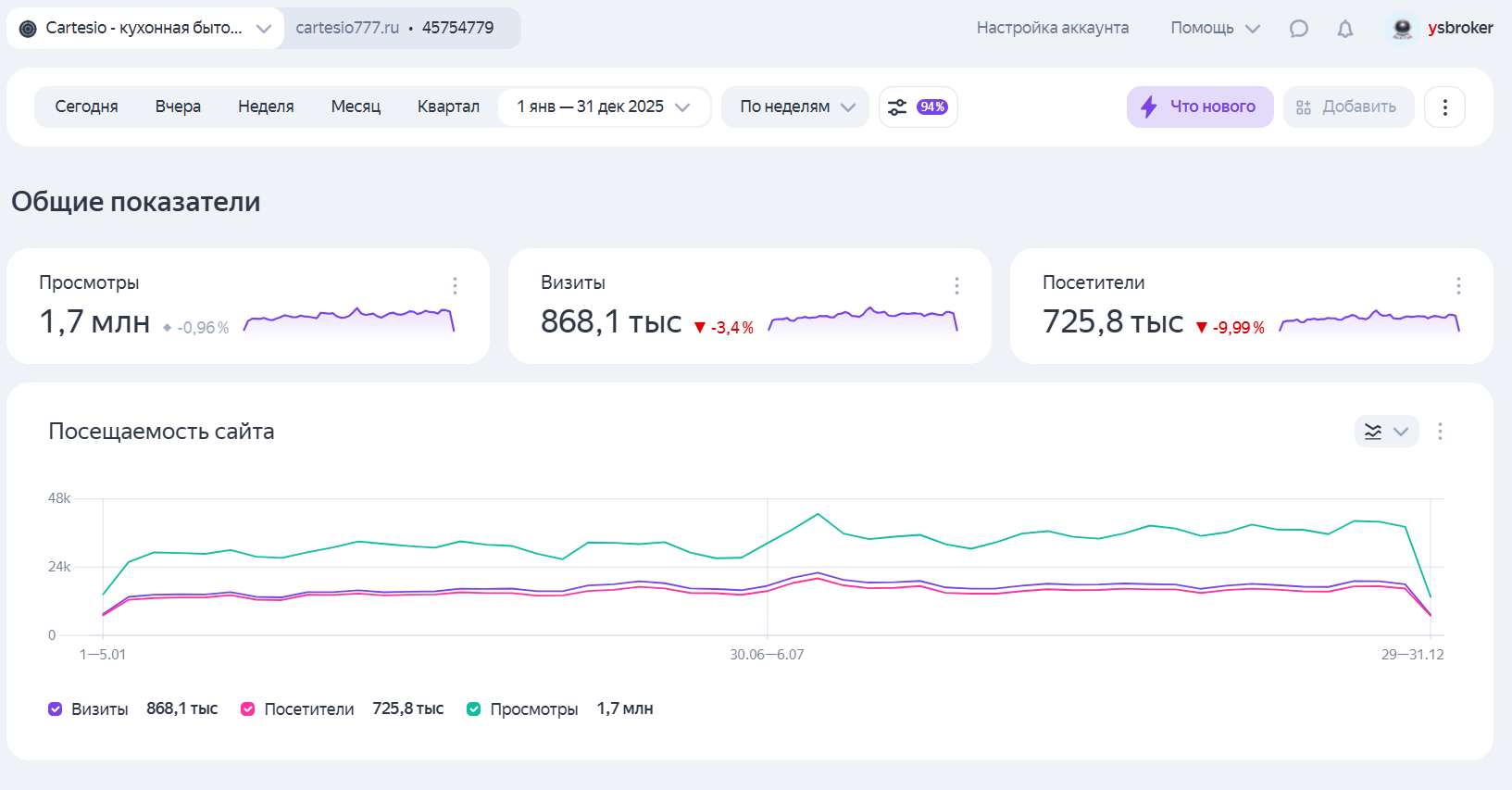Select the Квартал period tab

448,107
